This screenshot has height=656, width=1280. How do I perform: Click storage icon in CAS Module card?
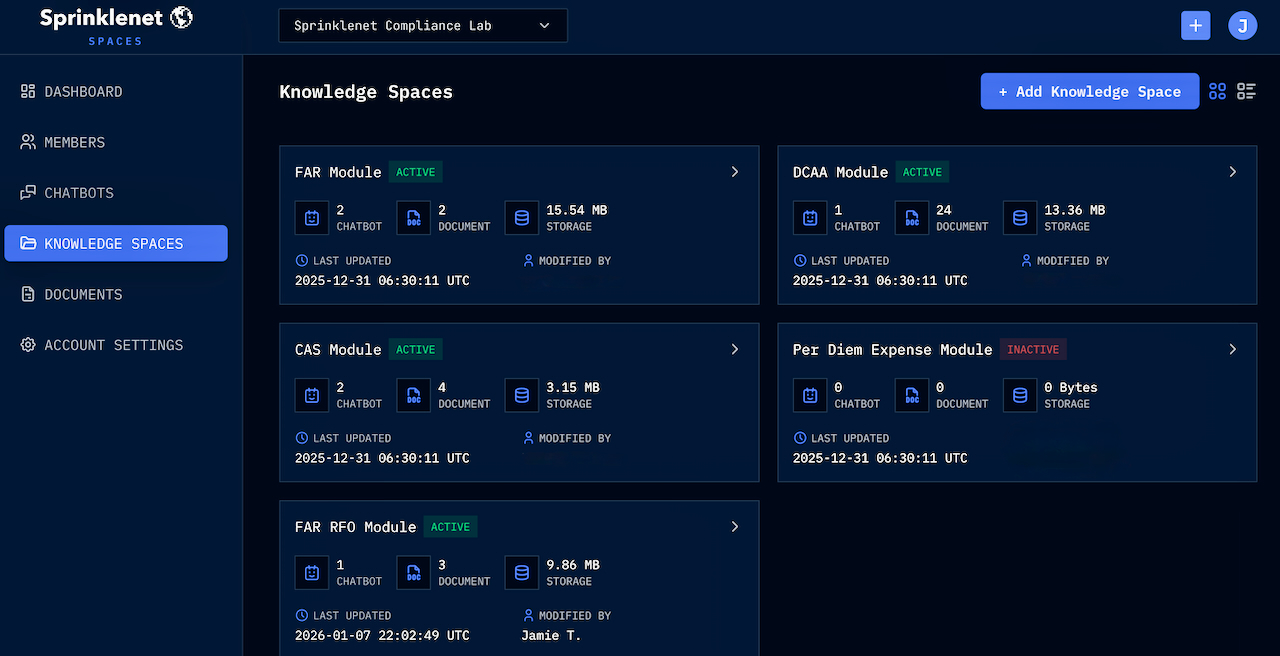(x=521, y=395)
